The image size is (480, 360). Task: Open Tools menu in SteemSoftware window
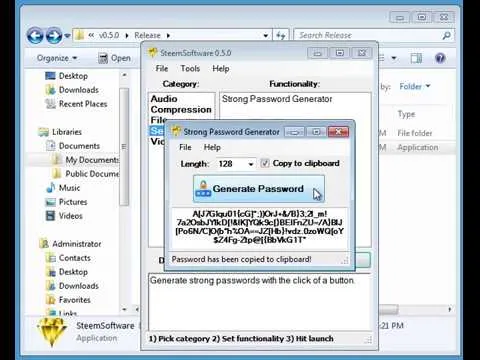190,69
